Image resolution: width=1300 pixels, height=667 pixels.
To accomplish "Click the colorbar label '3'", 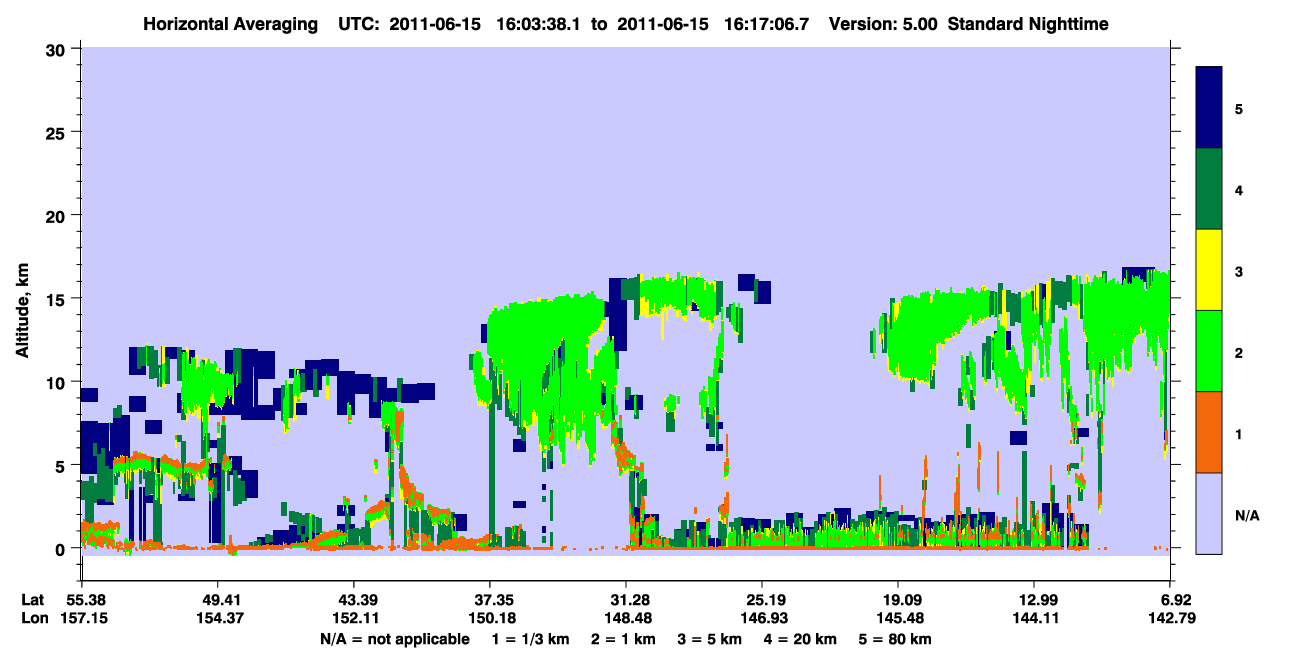I will (1239, 271).
